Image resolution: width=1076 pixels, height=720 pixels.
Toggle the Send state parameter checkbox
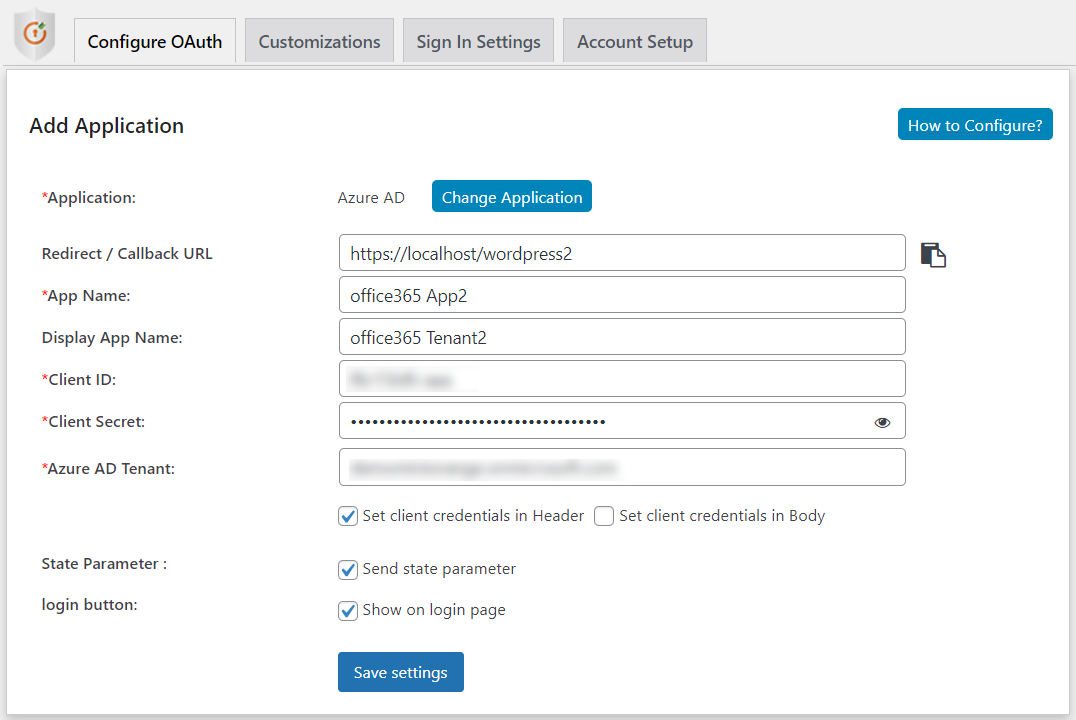point(348,570)
